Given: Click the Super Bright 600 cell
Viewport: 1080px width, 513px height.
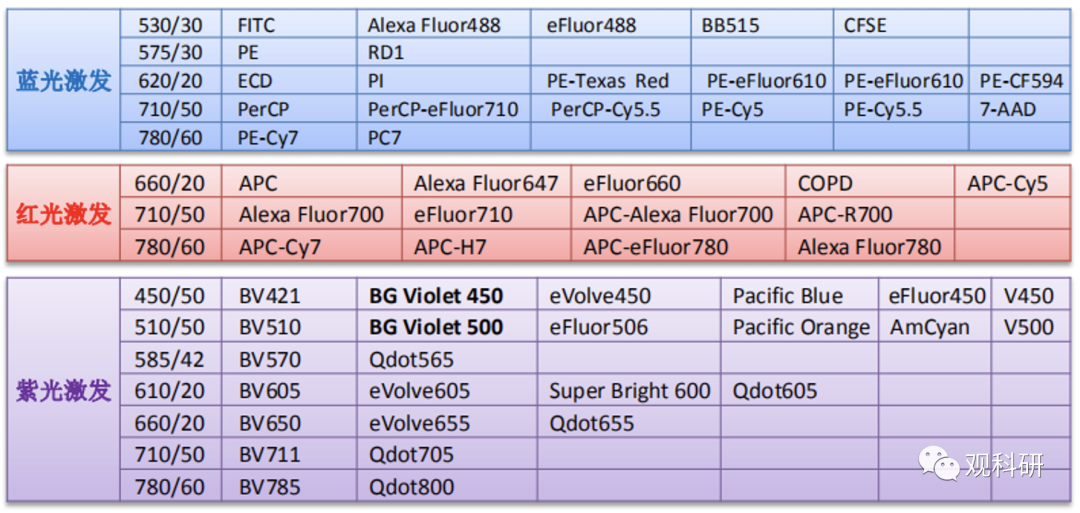Looking at the screenshot, I should point(630,391).
